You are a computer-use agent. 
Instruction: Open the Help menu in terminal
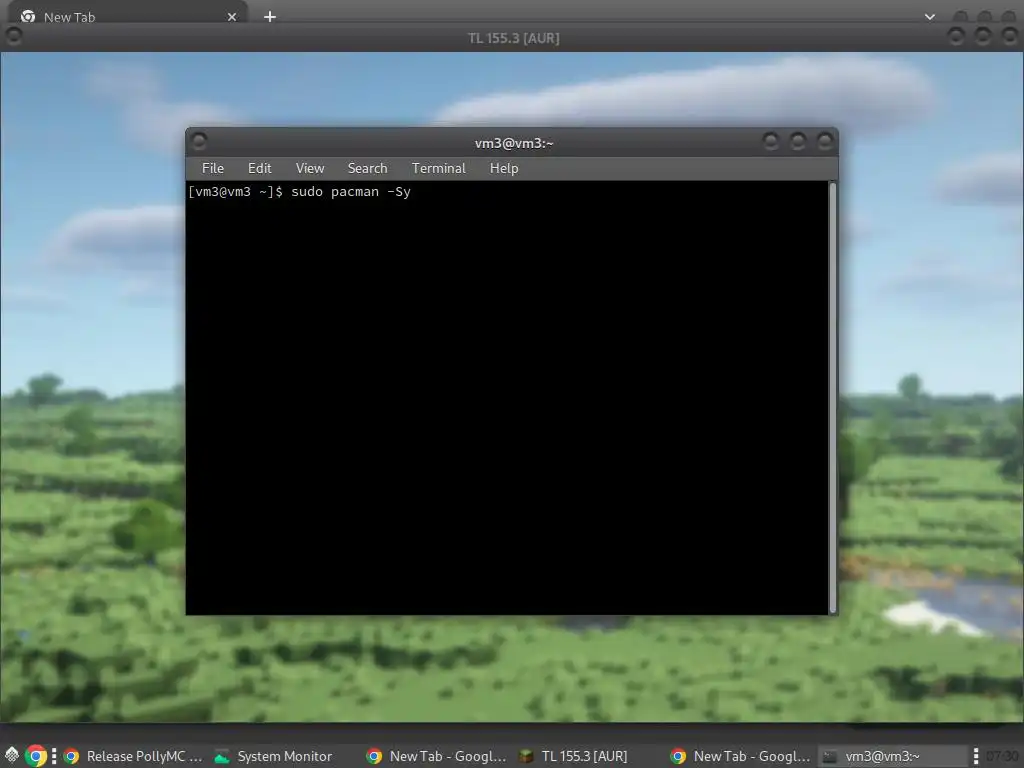click(504, 168)
